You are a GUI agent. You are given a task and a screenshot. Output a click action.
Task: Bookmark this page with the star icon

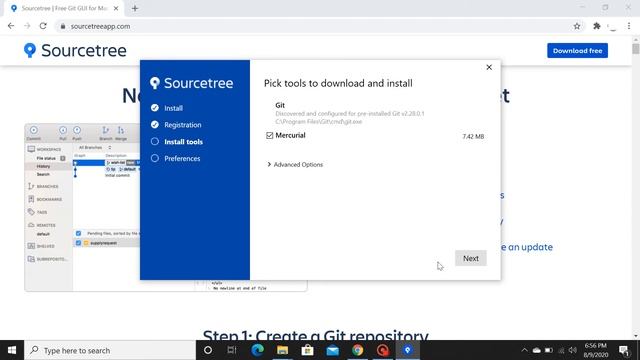click(577, 26)
